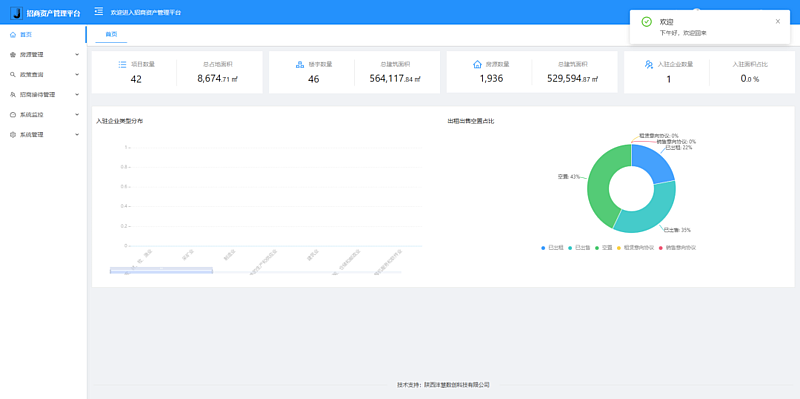The image size is (800, 399).
Task: Click the J platform logo icon
Action: 16,13
